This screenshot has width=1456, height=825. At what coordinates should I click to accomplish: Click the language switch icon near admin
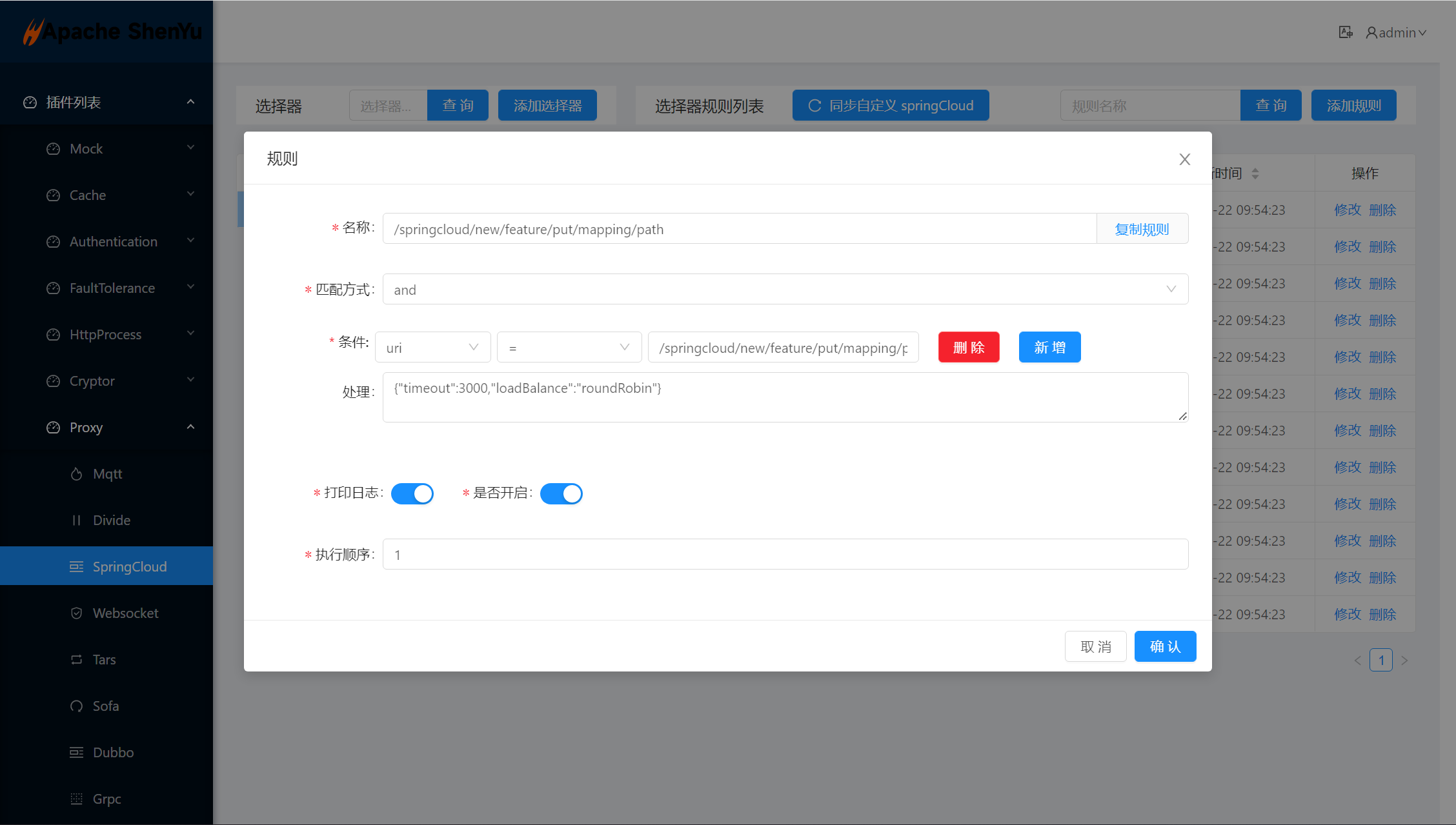1345,32
